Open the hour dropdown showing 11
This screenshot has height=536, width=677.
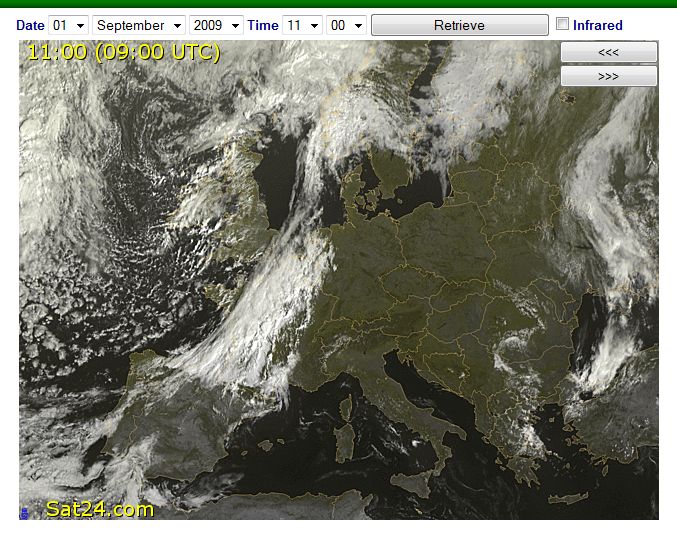303,25
